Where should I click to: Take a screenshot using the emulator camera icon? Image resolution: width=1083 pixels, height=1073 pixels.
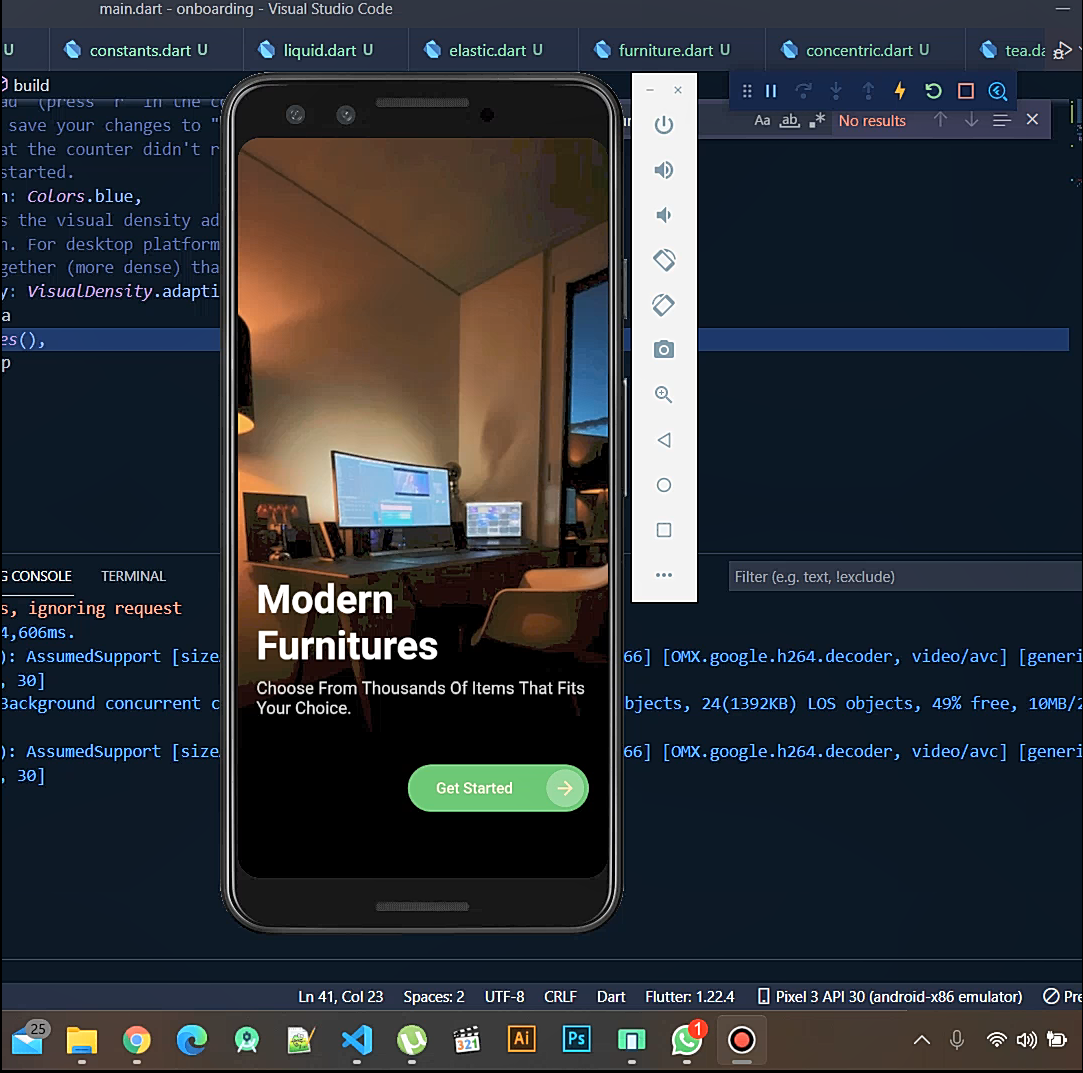tap(663, 349)
